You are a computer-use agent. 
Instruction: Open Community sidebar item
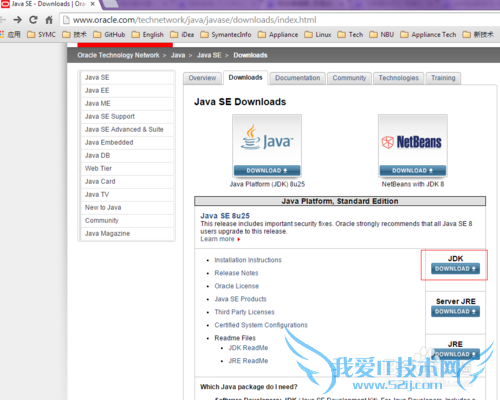[x=127, y=221]
